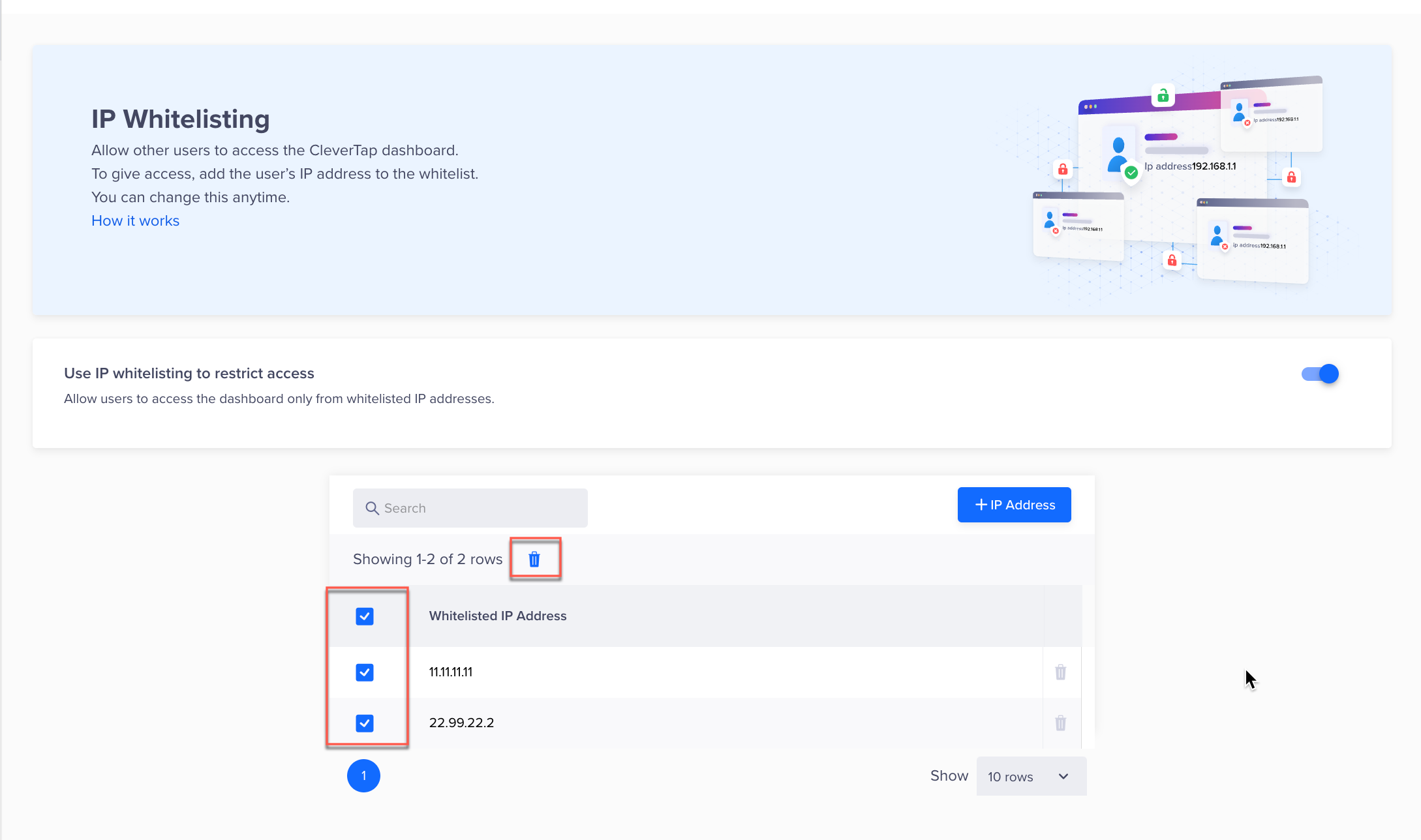Click the search magnifier icon
Viewport: 1421px width, 840px height.
(x=372, y=508)
